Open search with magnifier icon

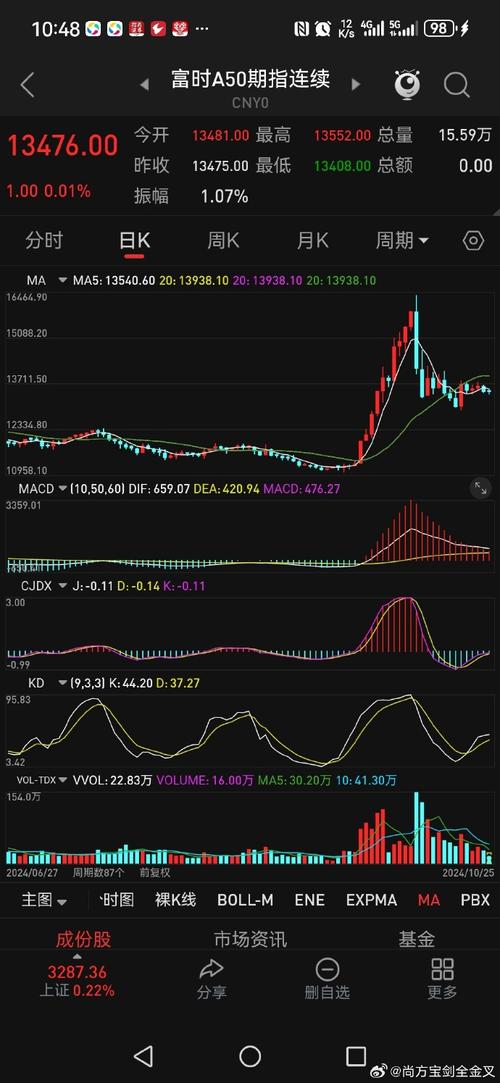[x=456, y=85]
